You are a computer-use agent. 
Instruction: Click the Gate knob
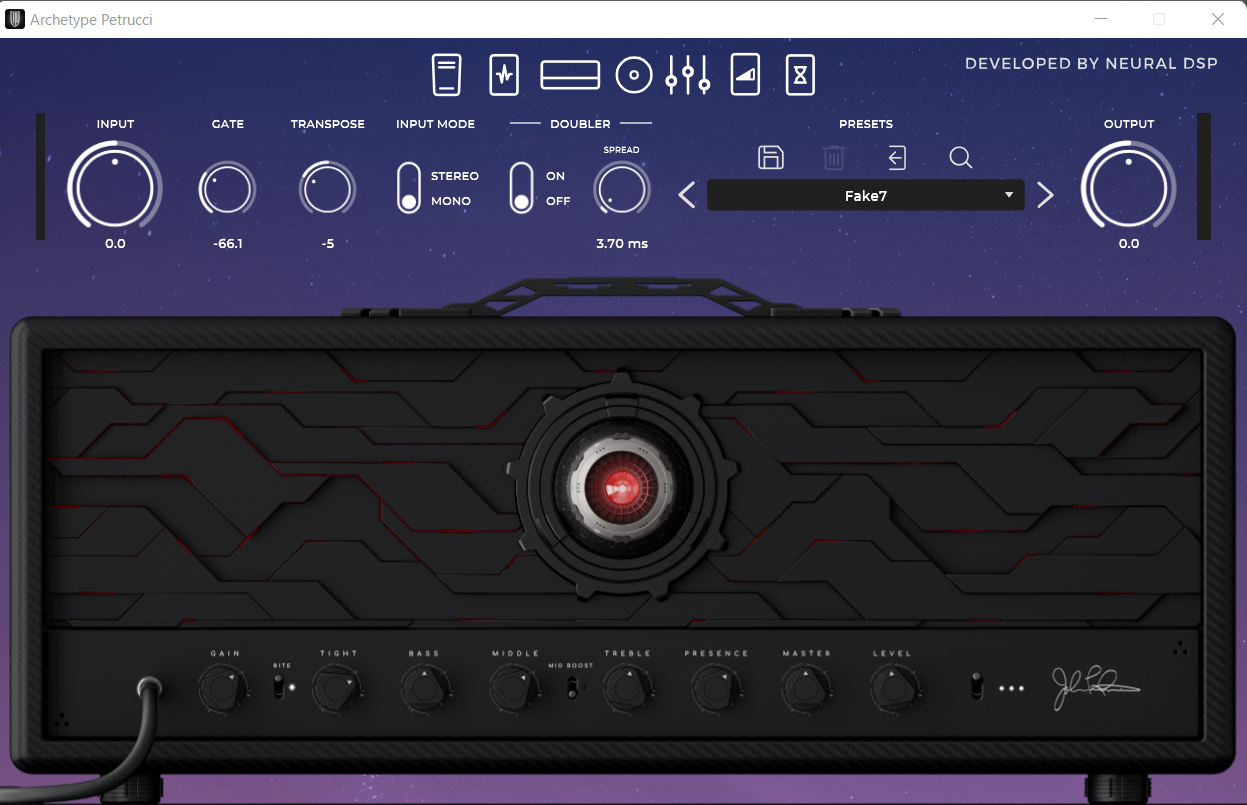228,188
